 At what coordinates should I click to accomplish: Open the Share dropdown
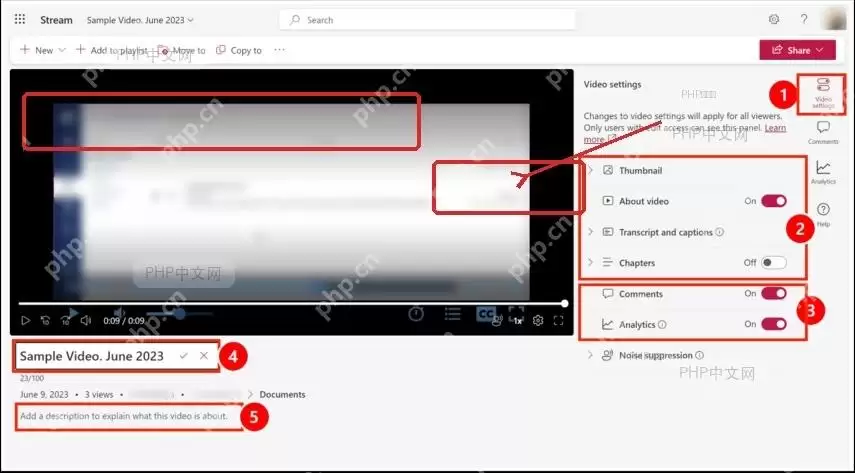coord(797,50)
